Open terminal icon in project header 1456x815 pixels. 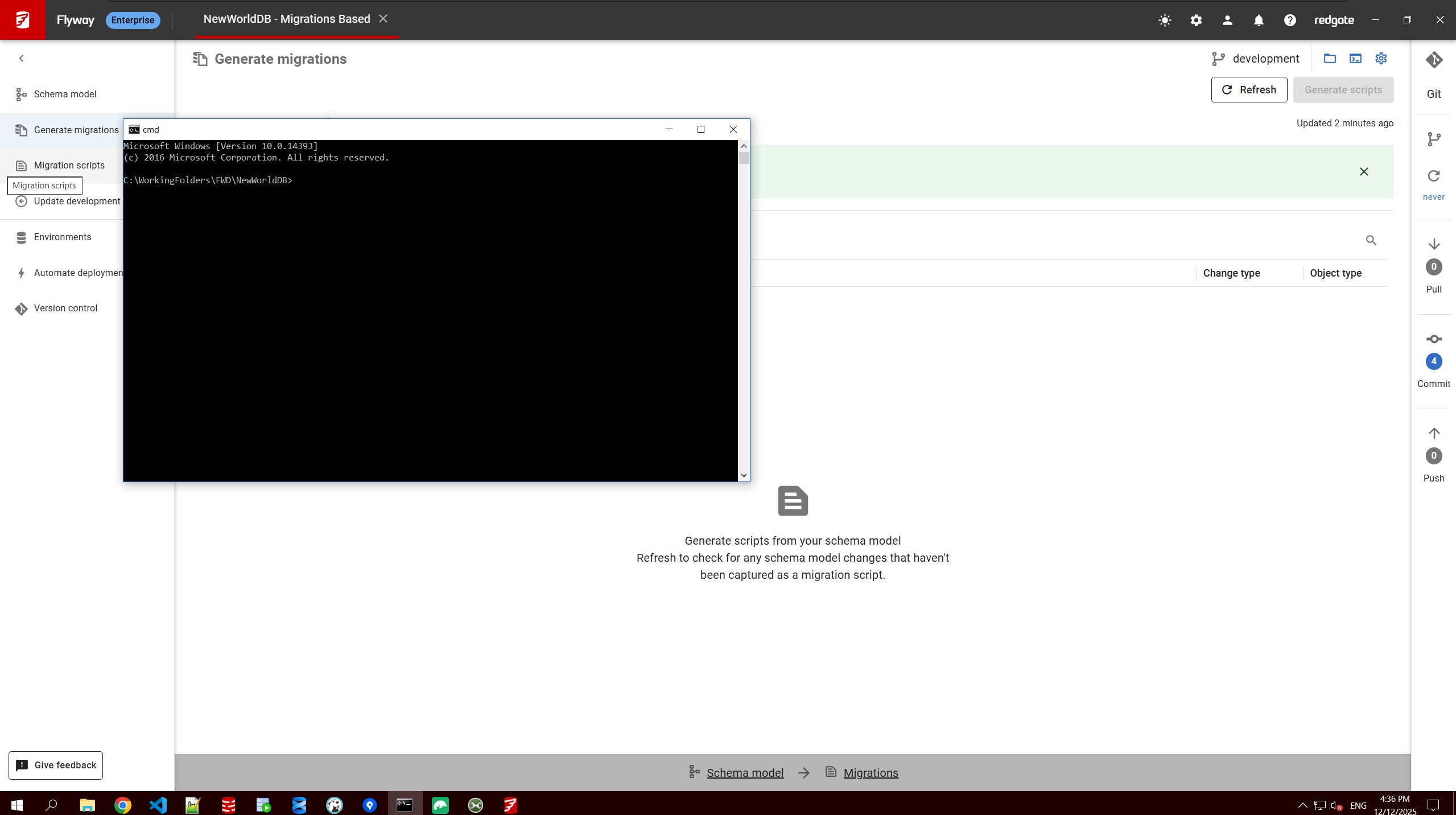pos(1355,59)
